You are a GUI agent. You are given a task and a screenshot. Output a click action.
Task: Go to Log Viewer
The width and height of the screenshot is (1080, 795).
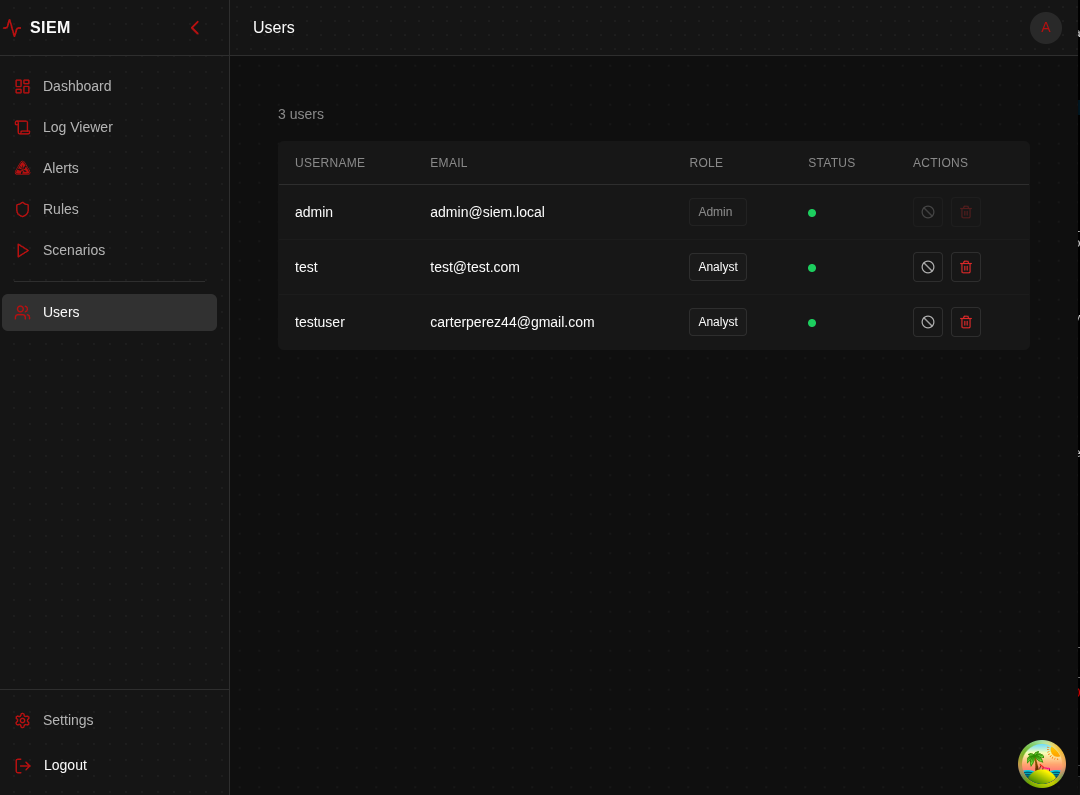click(110, 127)
